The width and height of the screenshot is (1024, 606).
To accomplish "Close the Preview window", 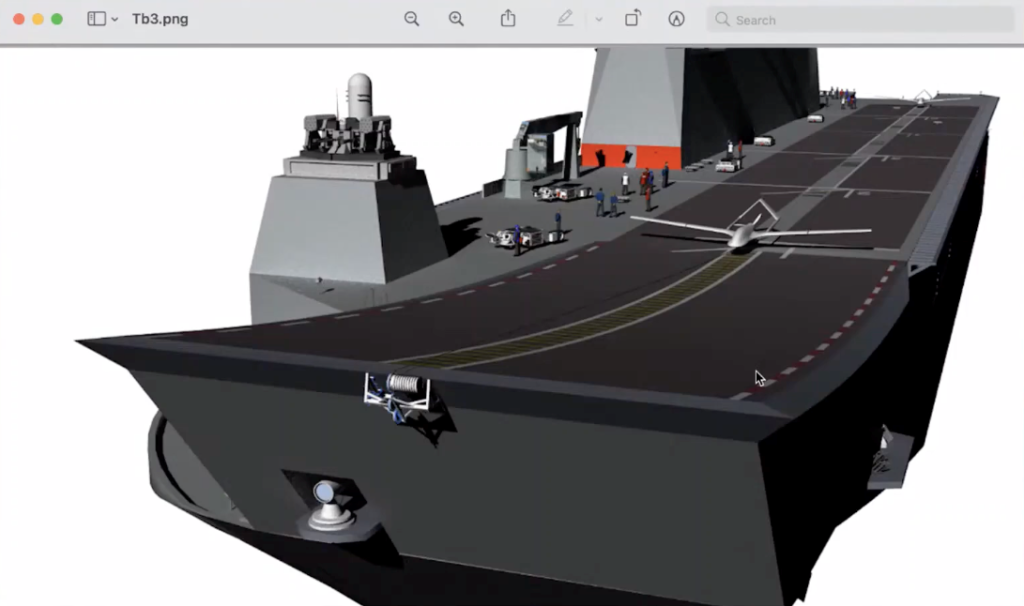I will coord(19,19).
